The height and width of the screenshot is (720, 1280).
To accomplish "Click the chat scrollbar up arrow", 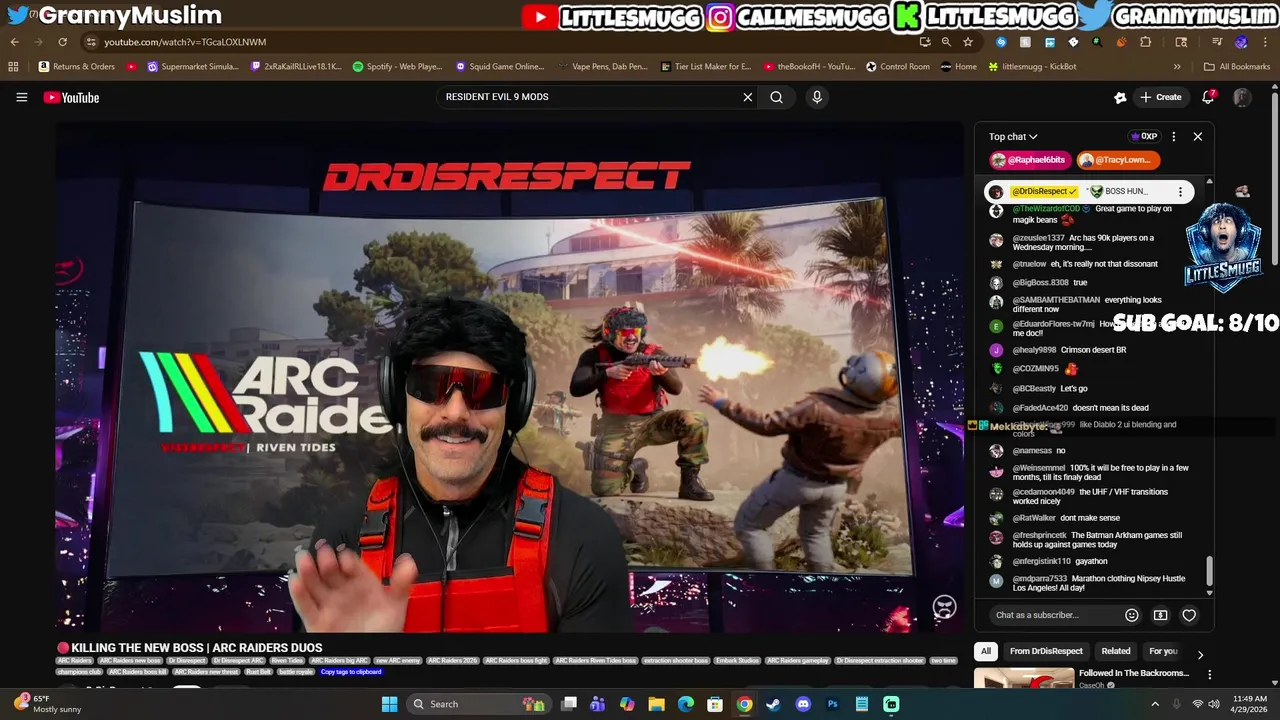I will click(x=1209, y=182).
